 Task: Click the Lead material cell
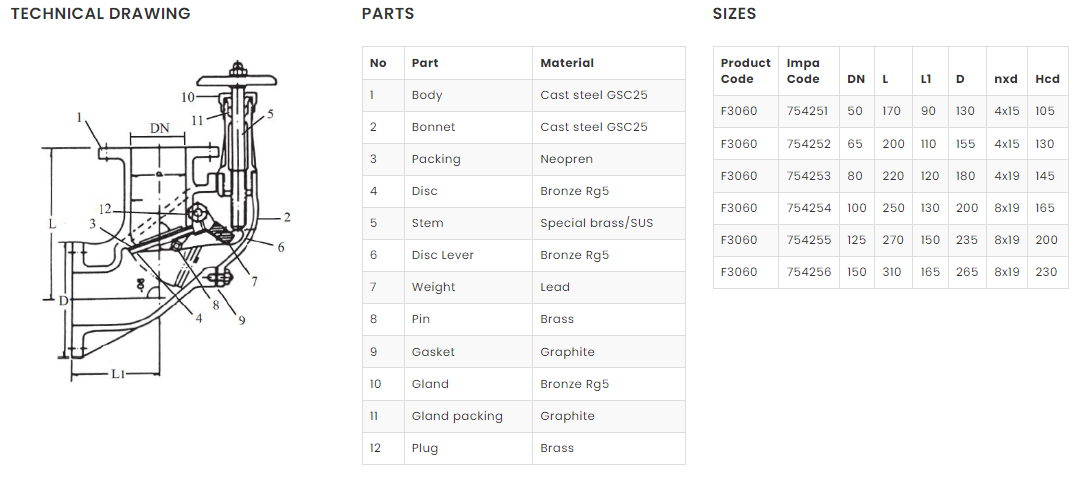click(x=555, y=287)
